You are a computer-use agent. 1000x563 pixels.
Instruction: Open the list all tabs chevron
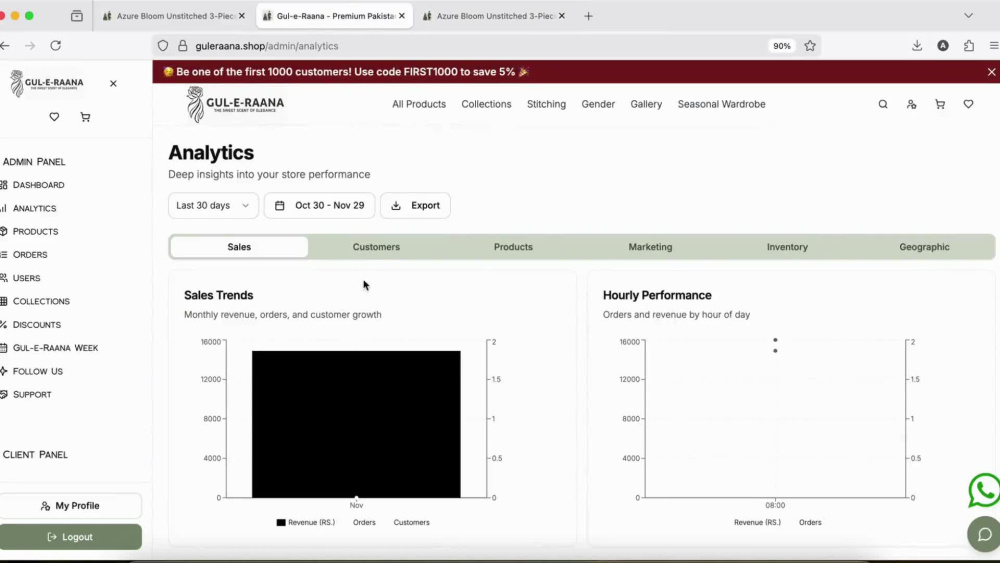(x=968, y=16)
